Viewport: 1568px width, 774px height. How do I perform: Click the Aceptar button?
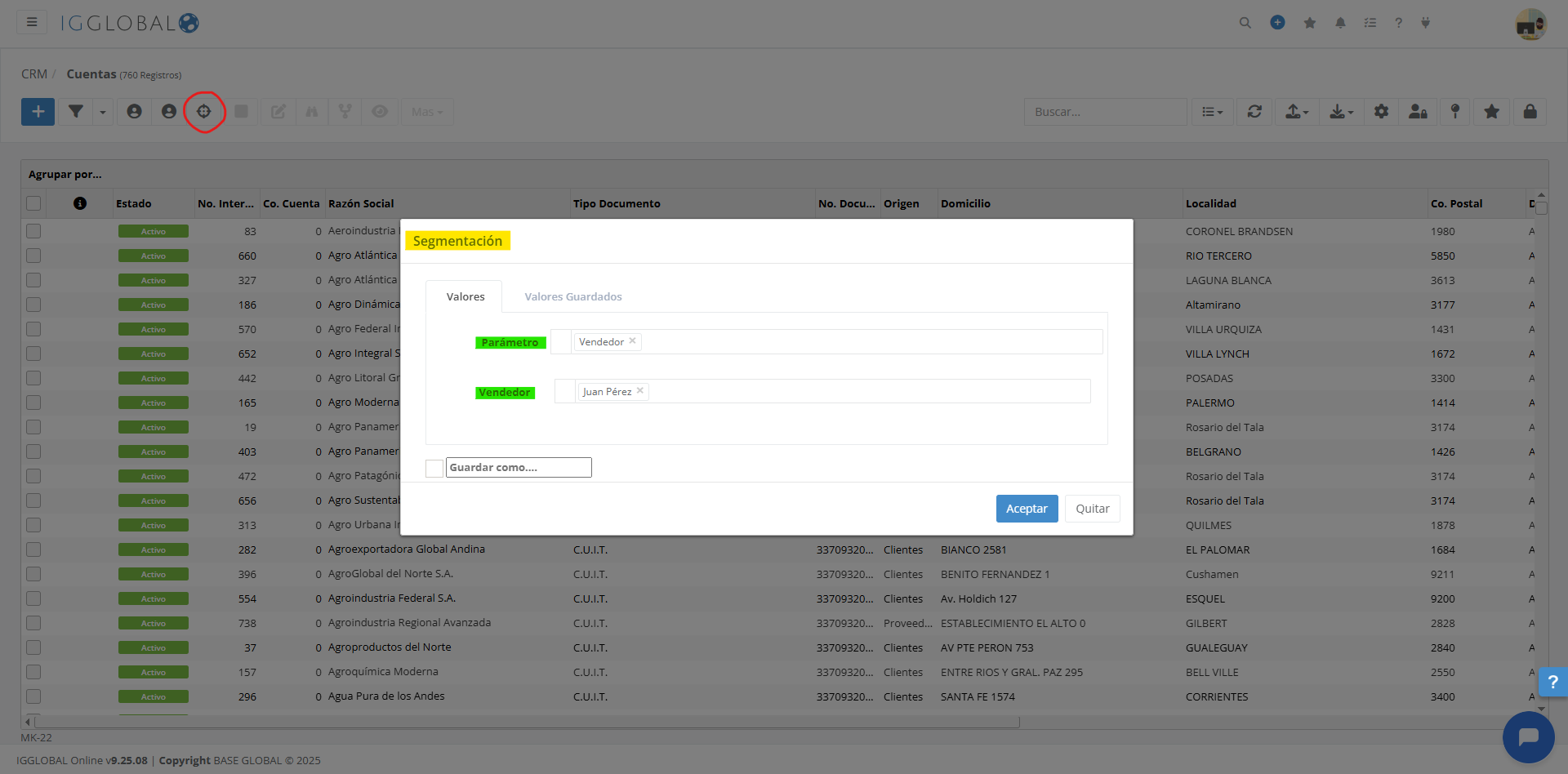1027,509
